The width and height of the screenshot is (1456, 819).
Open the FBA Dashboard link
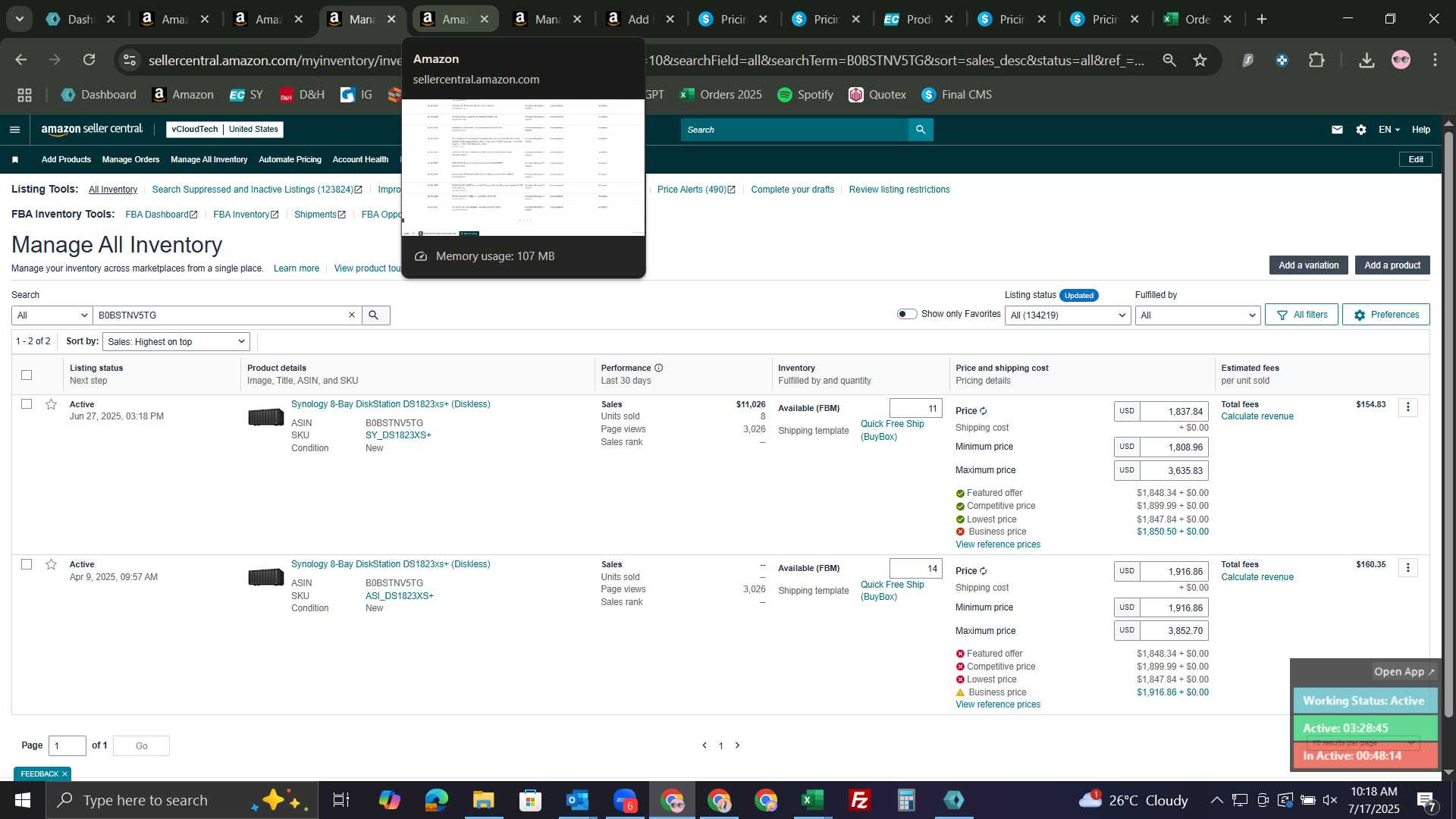(x=161, y=215)
